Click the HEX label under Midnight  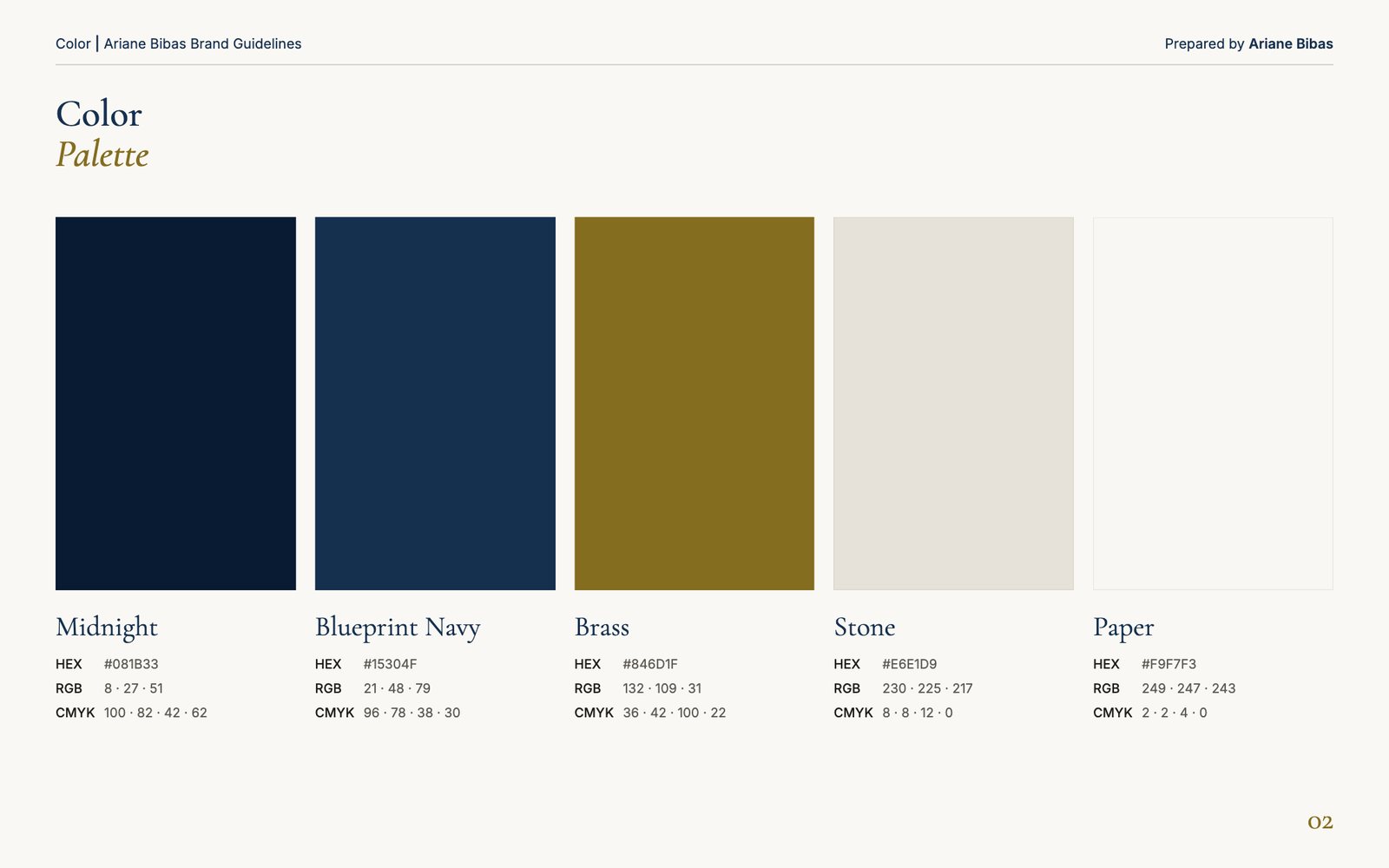click(69, 664)
